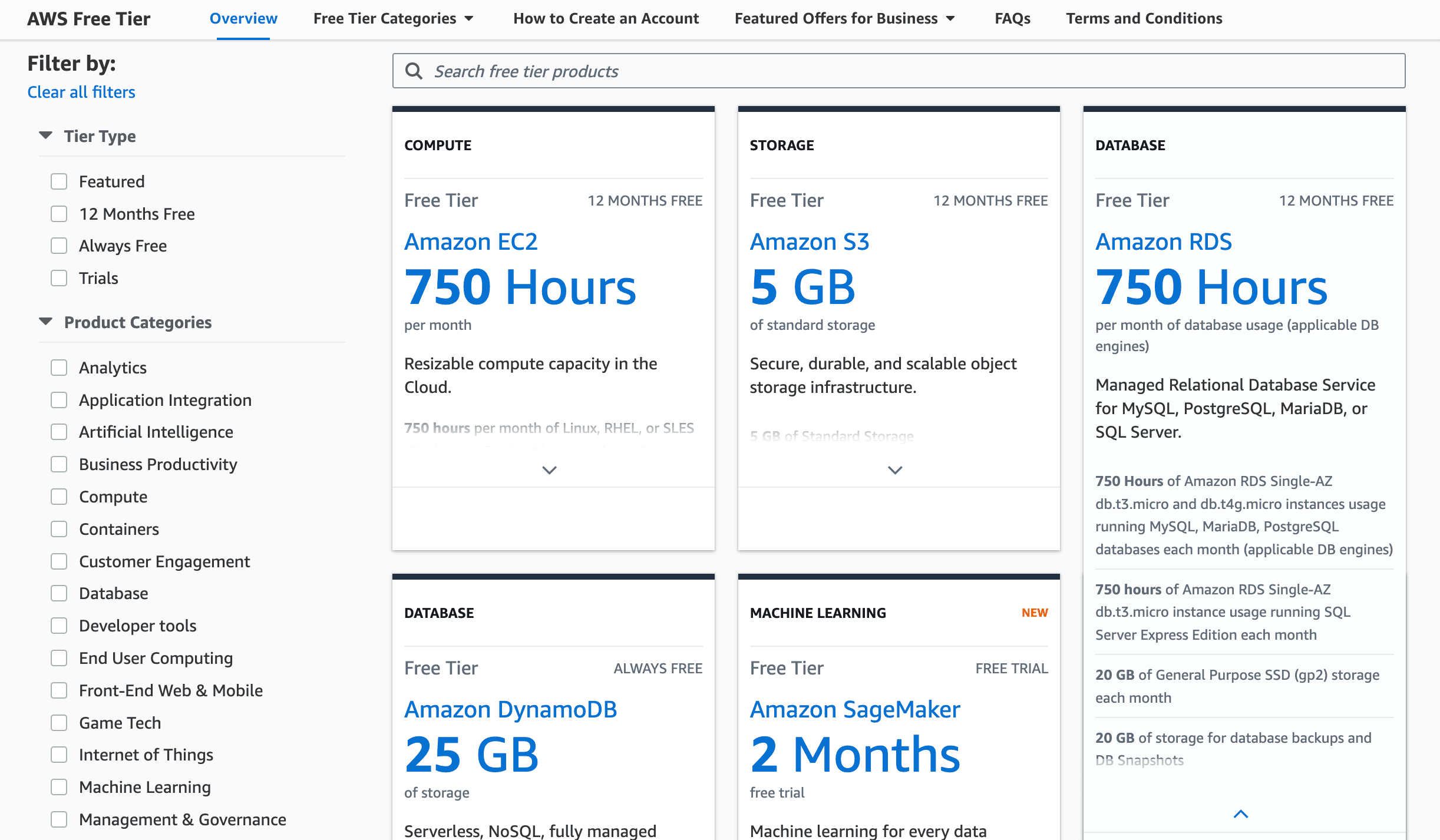This screenshot has width=1440, height=840.
Task: Collapse the Product Categories filter section
Action: coord(45,322)
